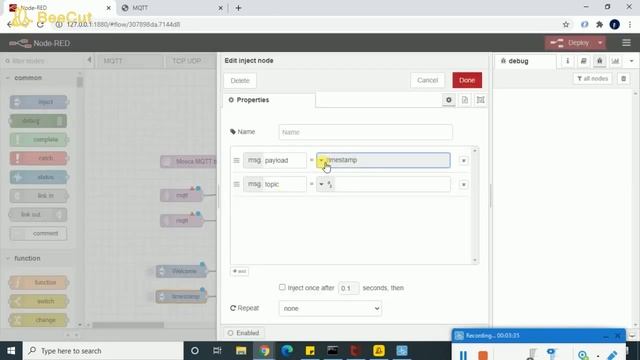Select the inject node in the palette
The width and height of the screenshot is (640, 360).
39,102
